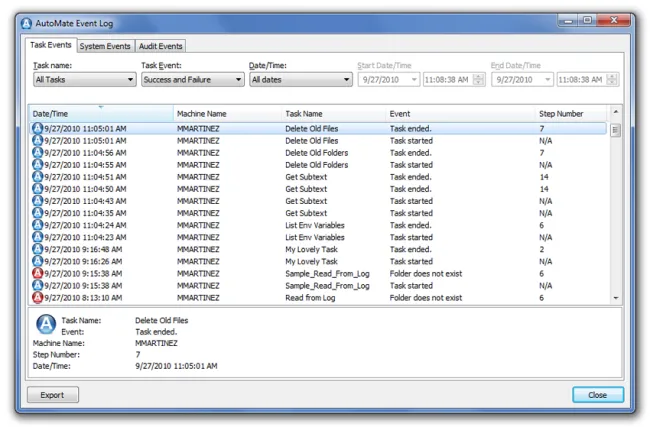Click the icon of Delete Old Files Task started row
This screenshot has width=650, height=427.
37,140
